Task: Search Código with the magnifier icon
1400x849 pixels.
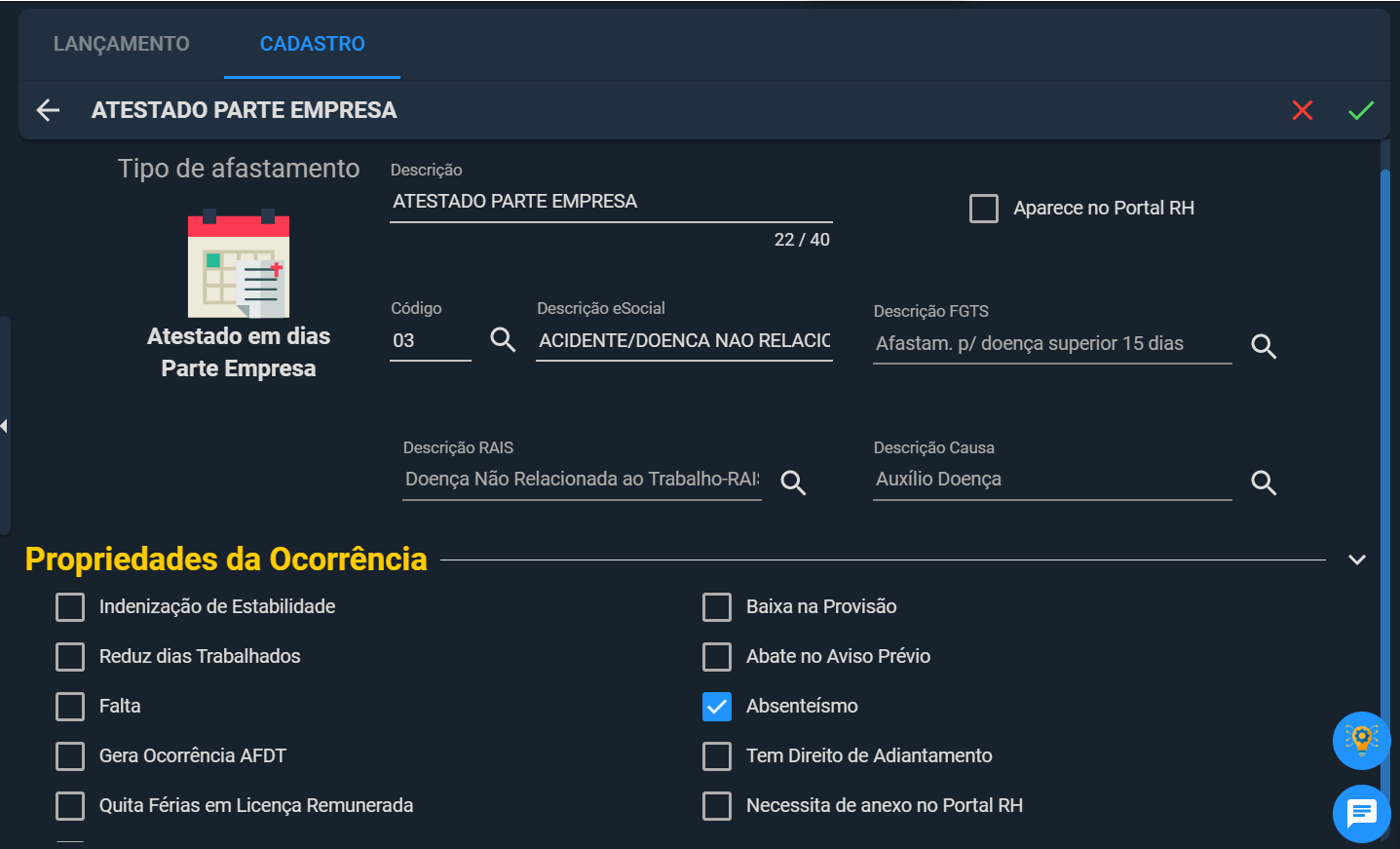Action: 503,340
